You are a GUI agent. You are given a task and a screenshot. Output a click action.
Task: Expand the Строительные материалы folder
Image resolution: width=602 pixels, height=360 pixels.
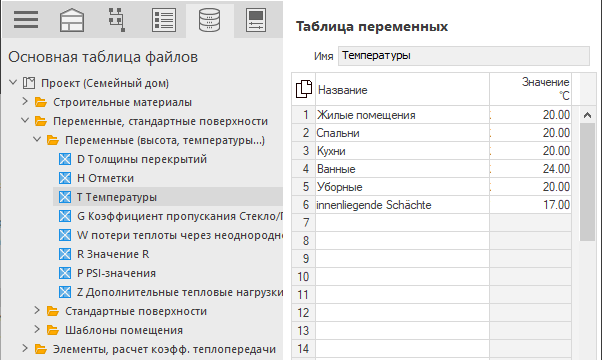pos(25,101)
